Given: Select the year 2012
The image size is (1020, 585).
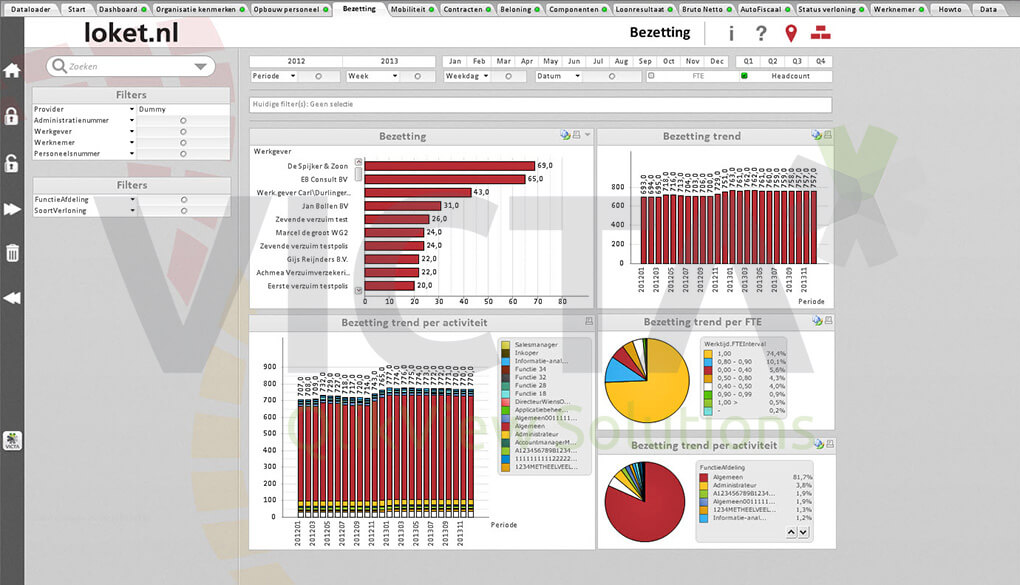Looking at the screenshot, I should tap(296, 61).
